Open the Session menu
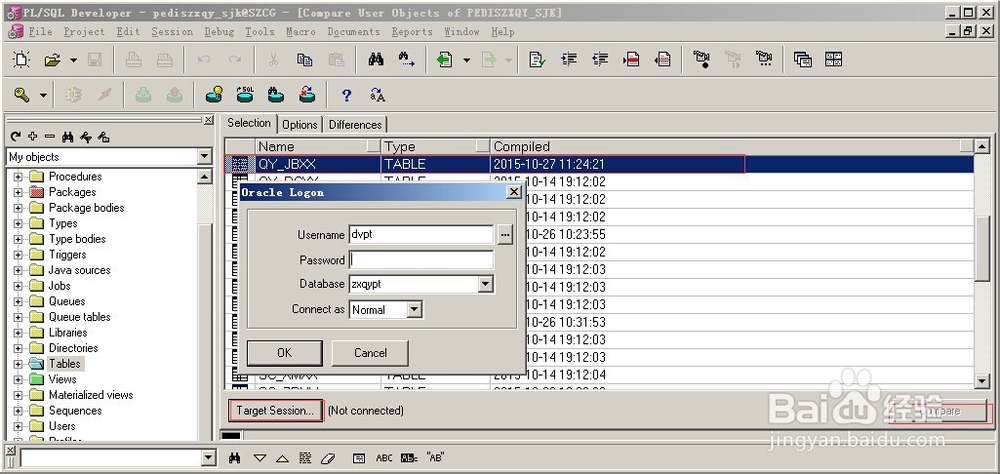Image resolution: width=1000 pixels, height=474 pixels. point(172,31)
